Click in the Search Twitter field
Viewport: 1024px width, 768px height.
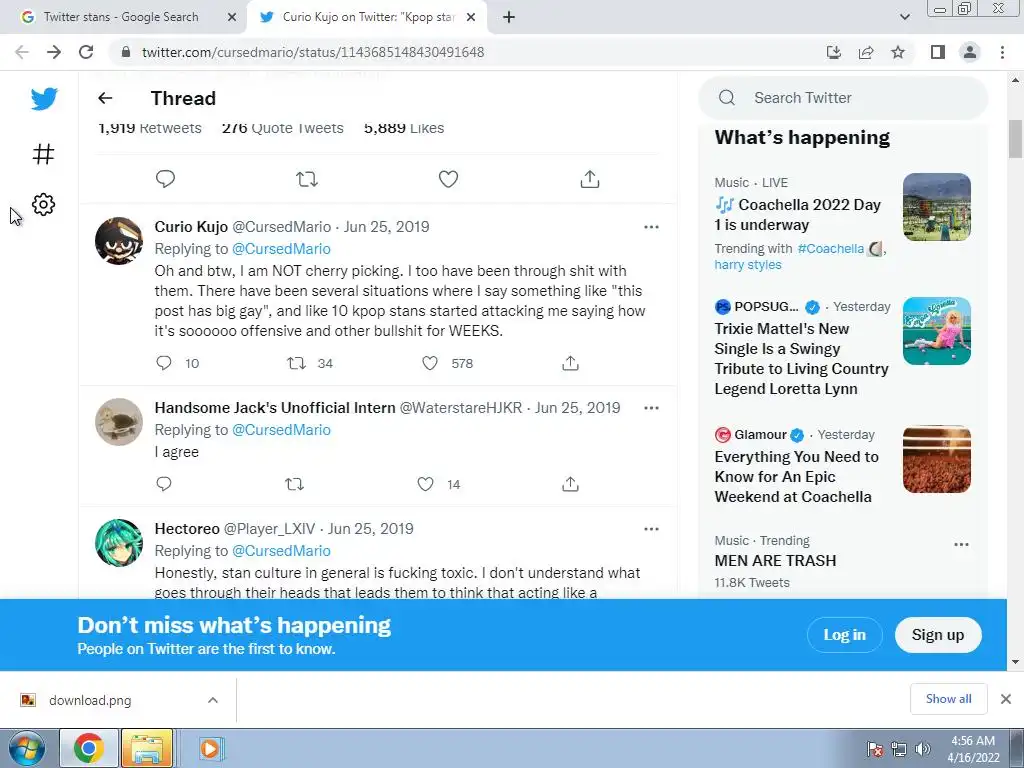pos(843,98)
